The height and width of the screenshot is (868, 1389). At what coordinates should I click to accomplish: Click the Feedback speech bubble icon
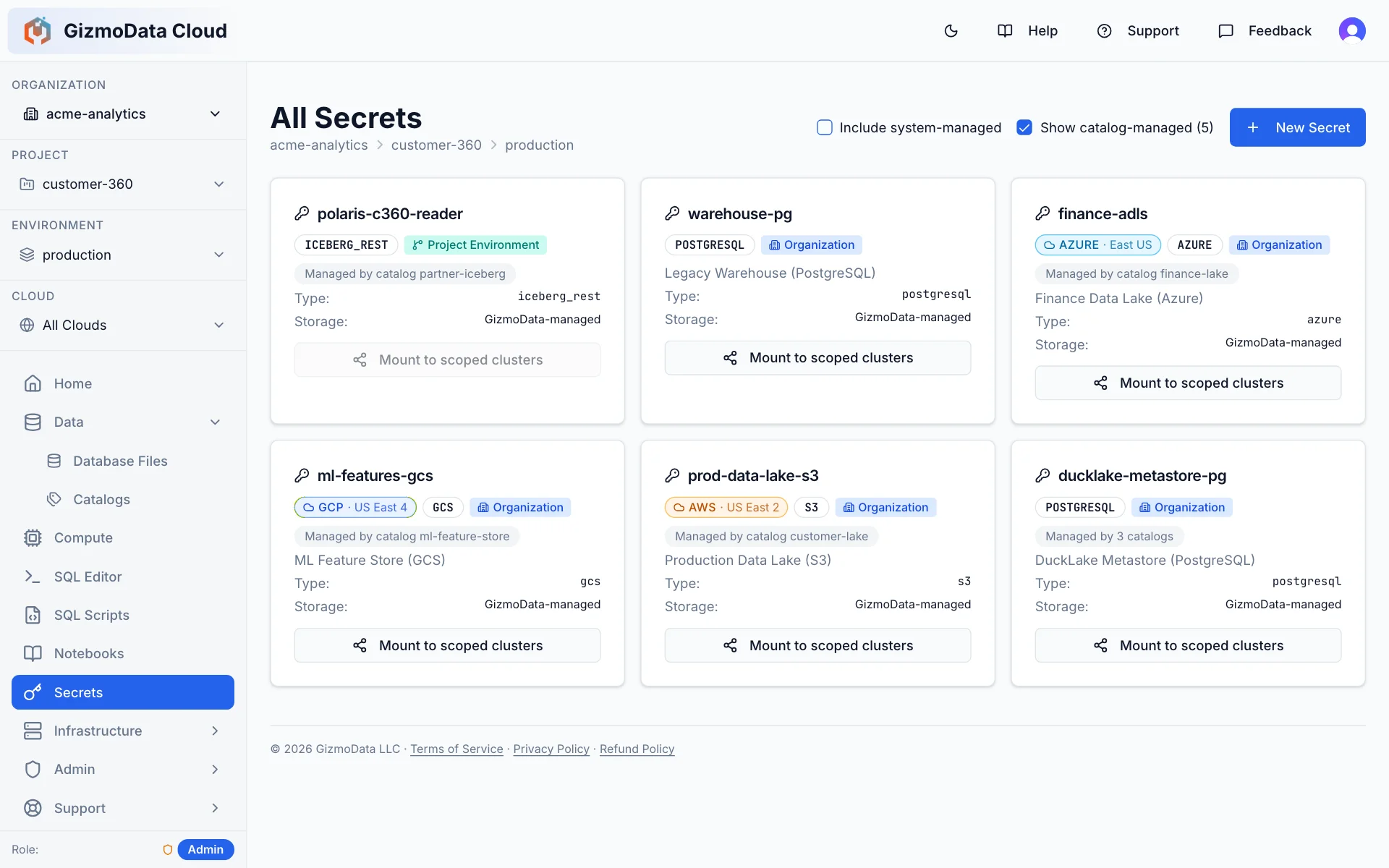[1226, 30]
